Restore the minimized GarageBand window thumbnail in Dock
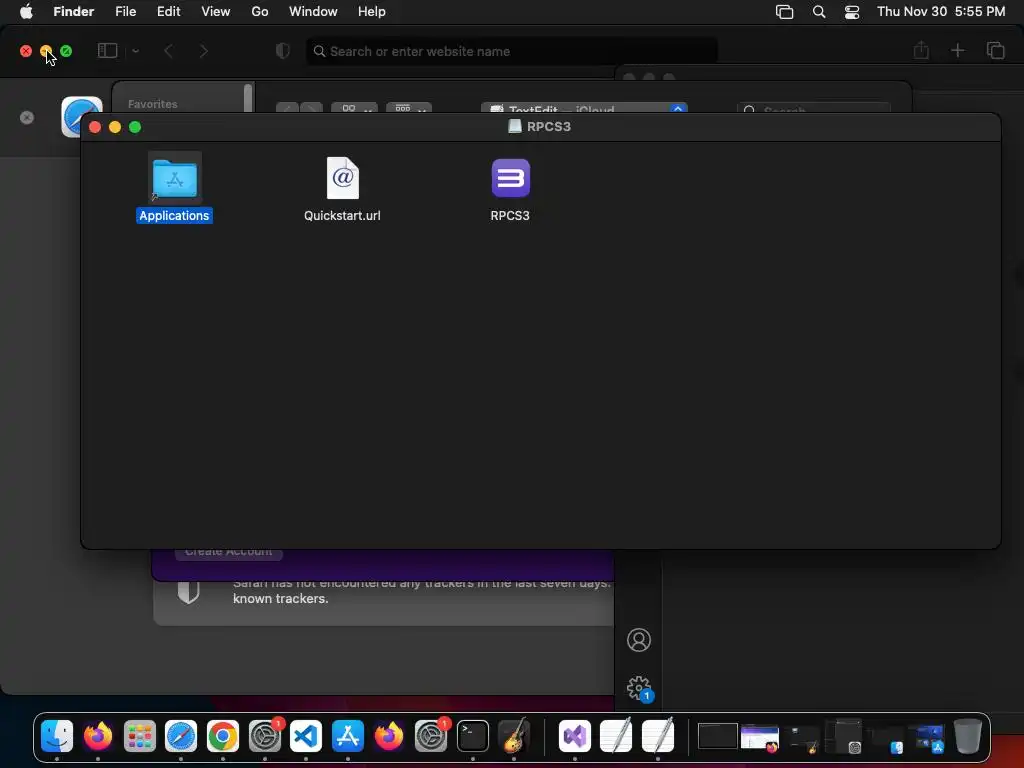Viewport: 1024px width, 768px height. pos(803,738)
